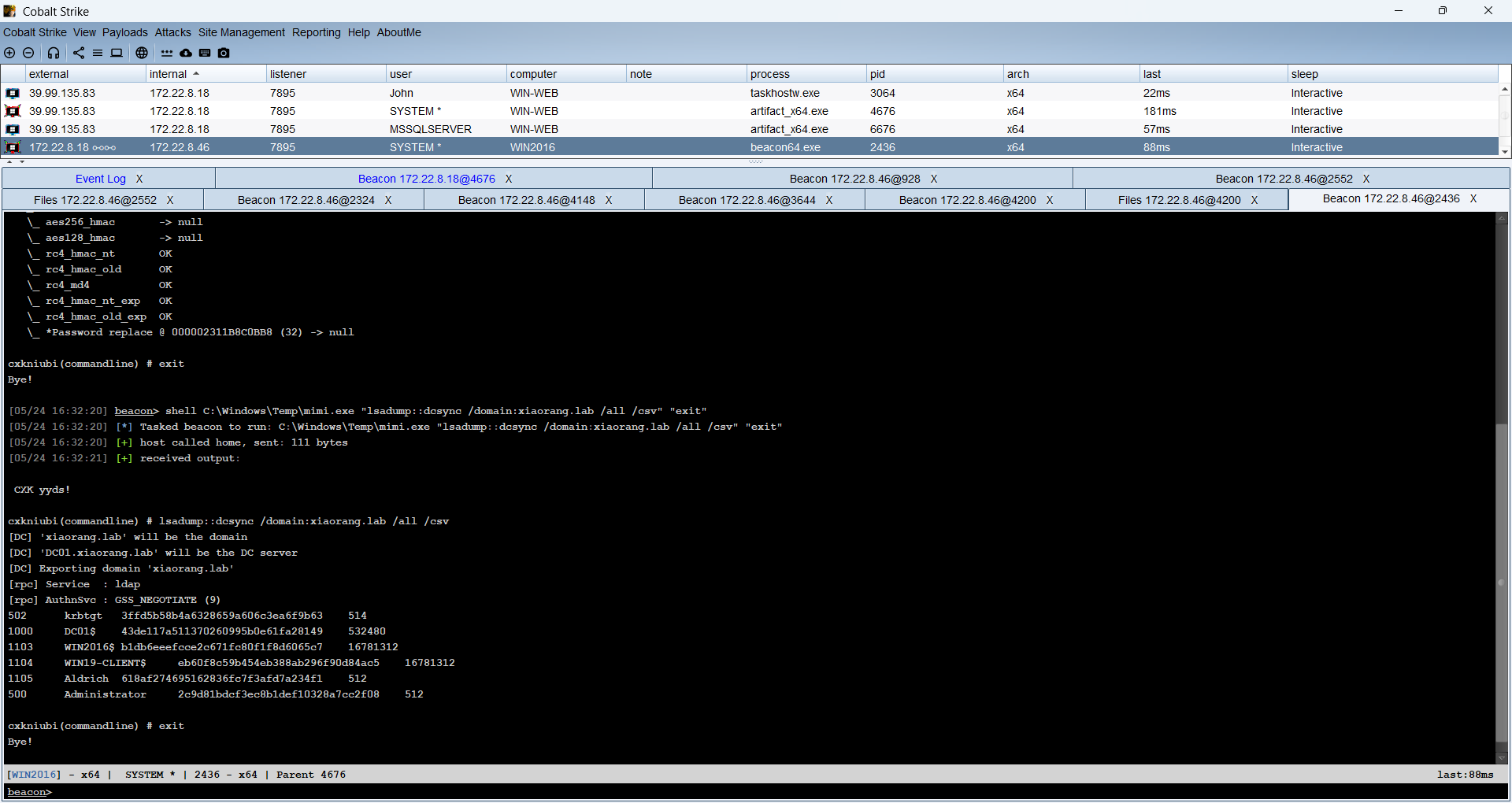1512x803 pixels.
Task: Open the Listeners headphones icon
Action: [54, 53]
